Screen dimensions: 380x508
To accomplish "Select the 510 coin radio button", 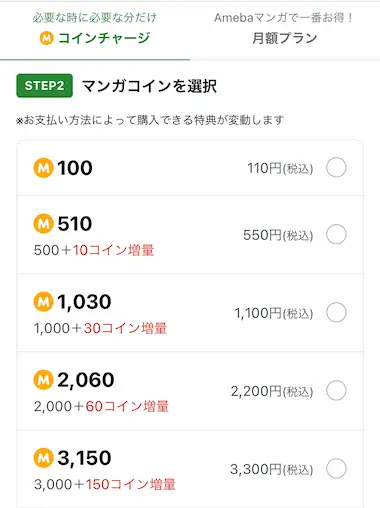I will click(x=336, y=234).
